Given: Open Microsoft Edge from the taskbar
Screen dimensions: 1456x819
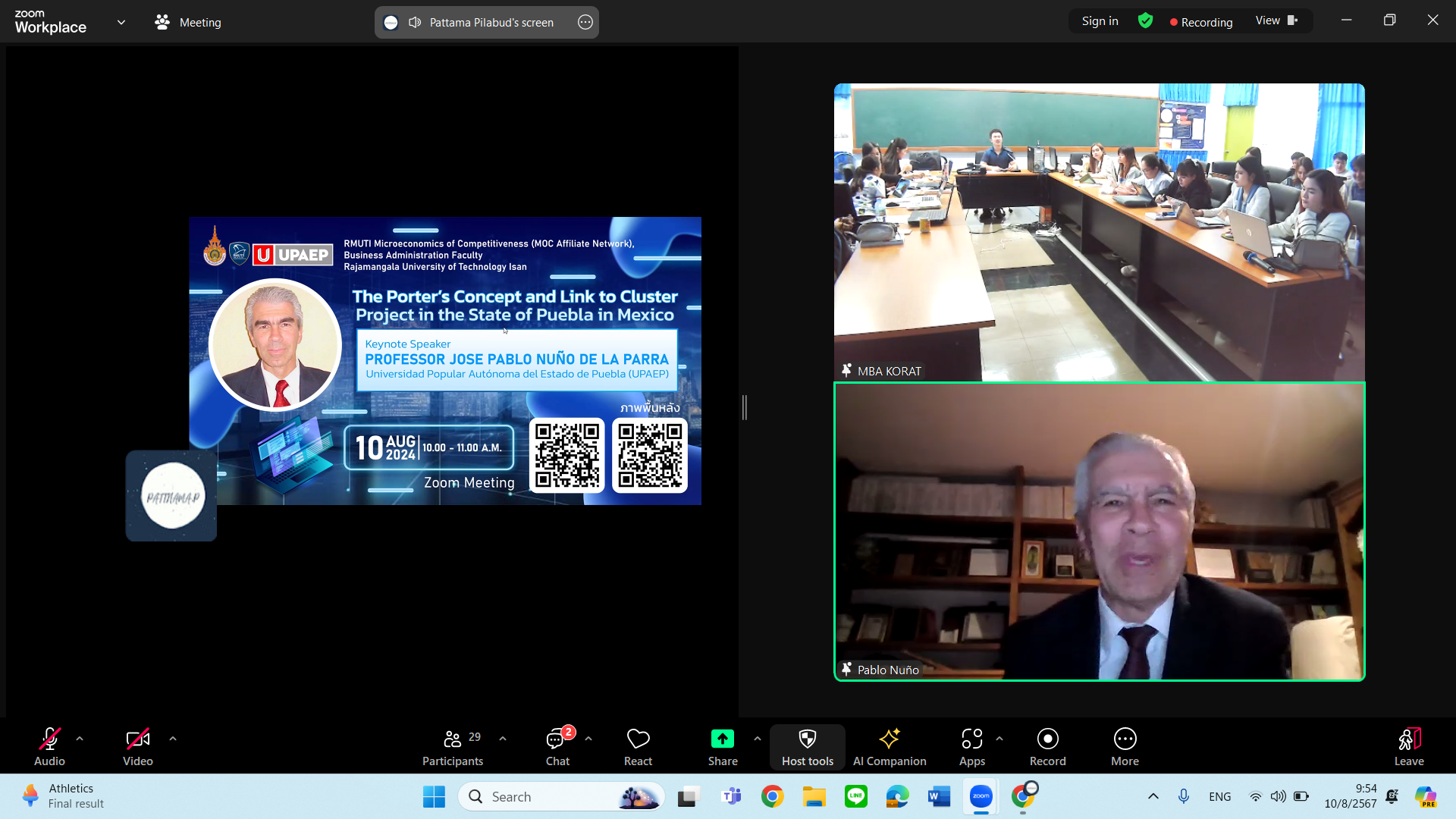Looking at the screenshot, I should click(x=897, y=796).
